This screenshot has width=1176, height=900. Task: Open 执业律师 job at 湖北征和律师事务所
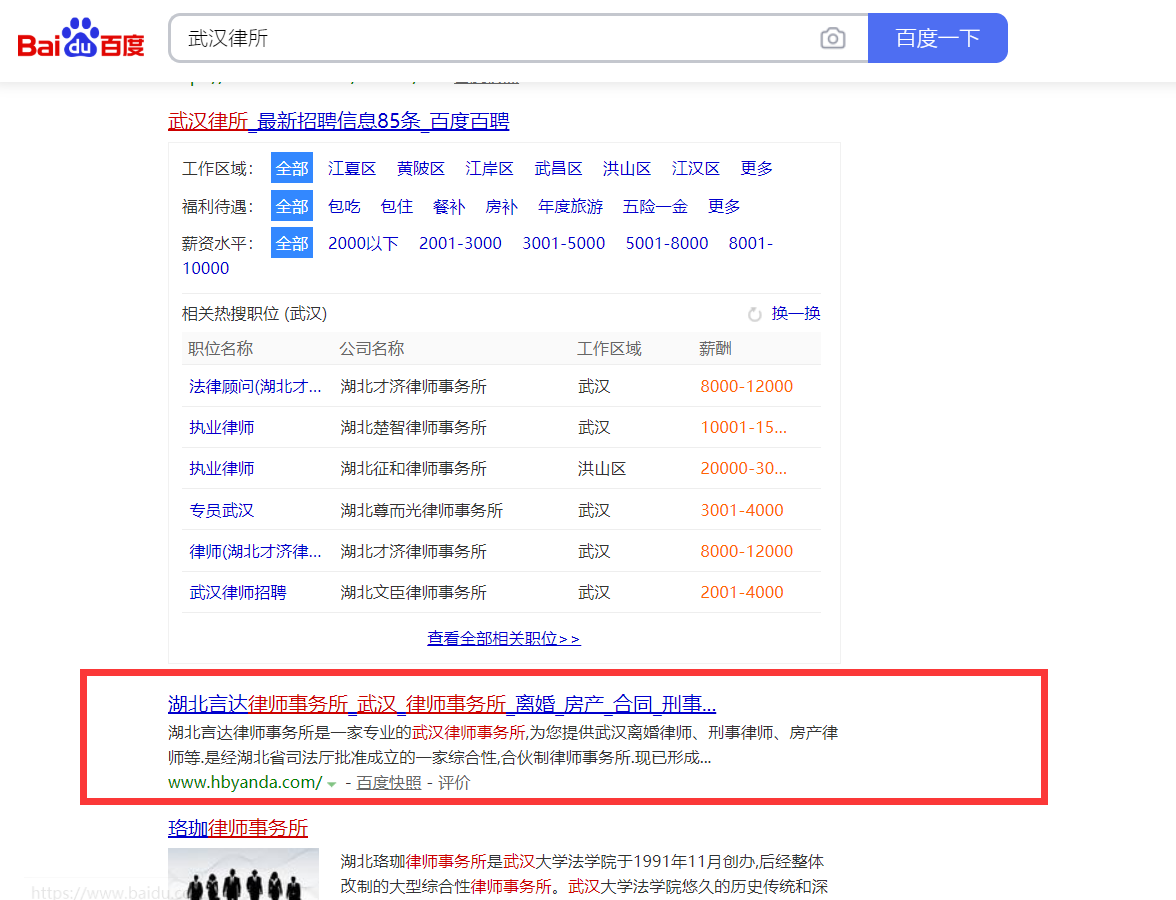click(221, 469)
